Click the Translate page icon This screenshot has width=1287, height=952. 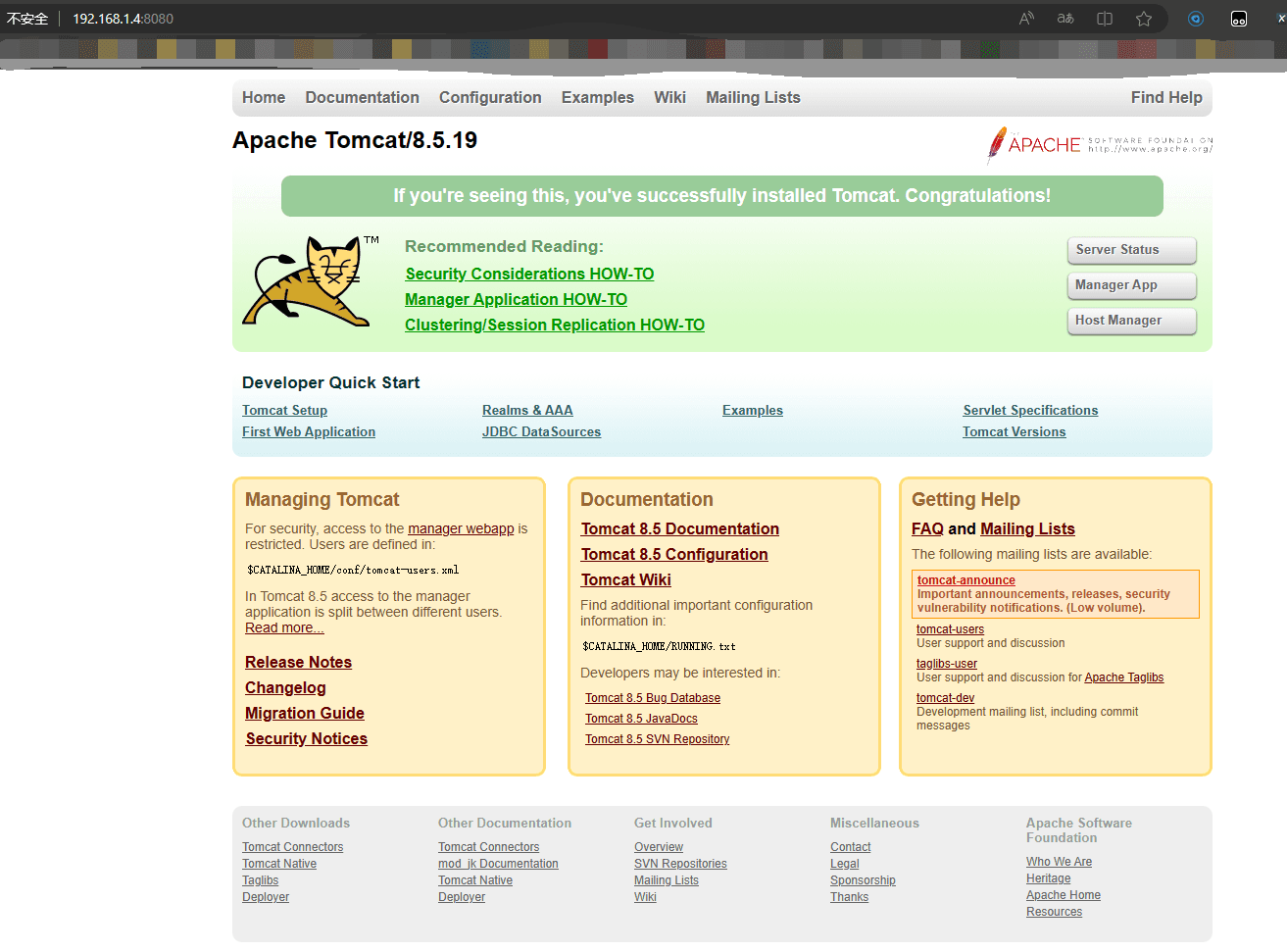1065,19
